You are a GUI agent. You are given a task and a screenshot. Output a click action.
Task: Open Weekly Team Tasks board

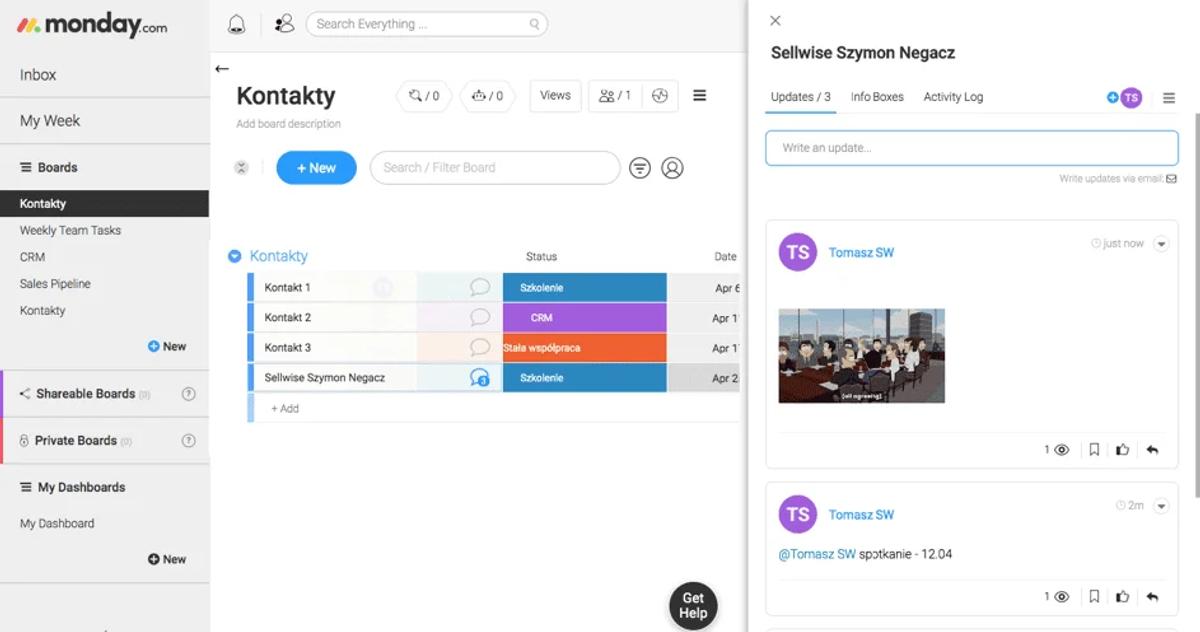pos(70,230)
